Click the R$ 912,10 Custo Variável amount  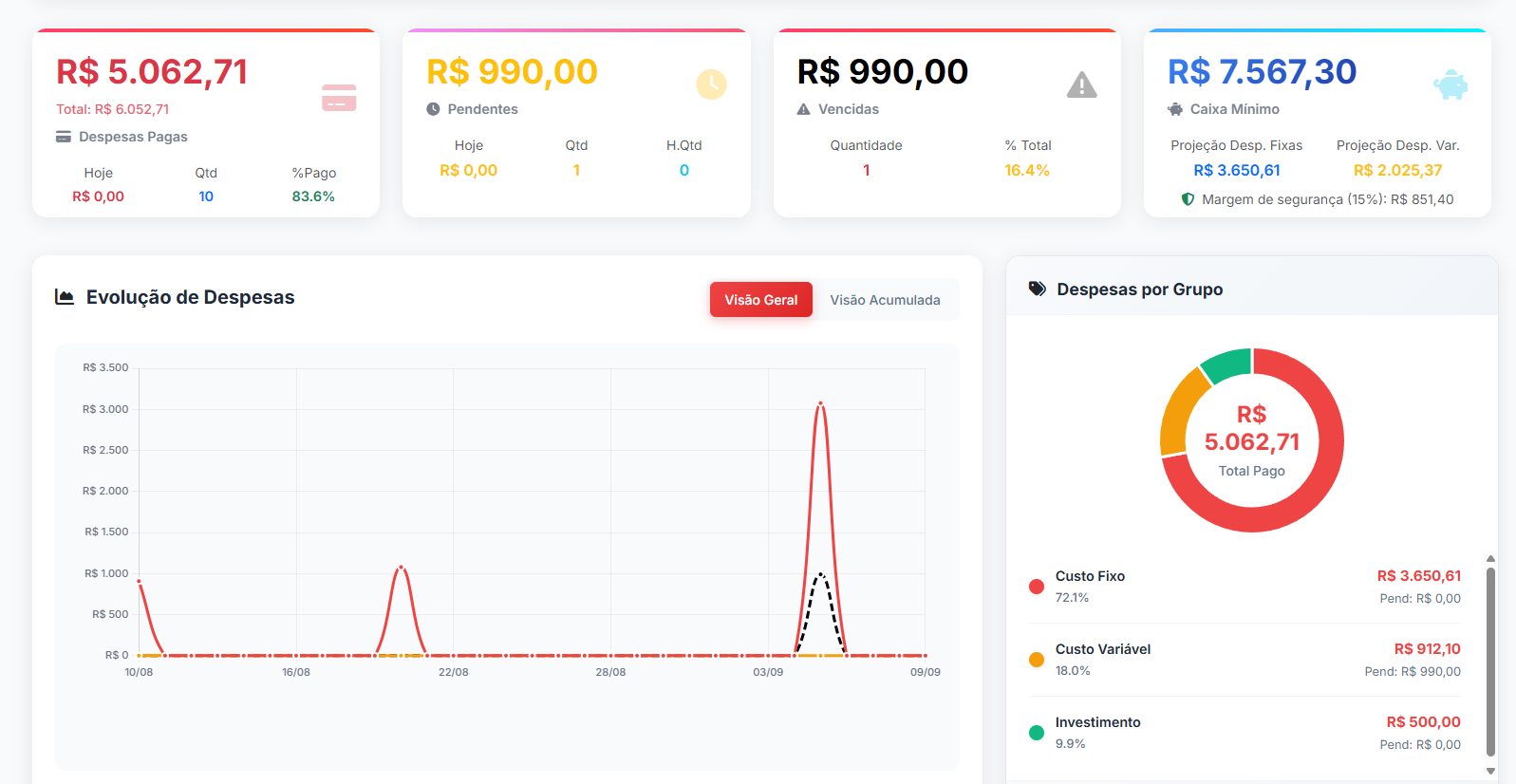[x=1428, y=649]
